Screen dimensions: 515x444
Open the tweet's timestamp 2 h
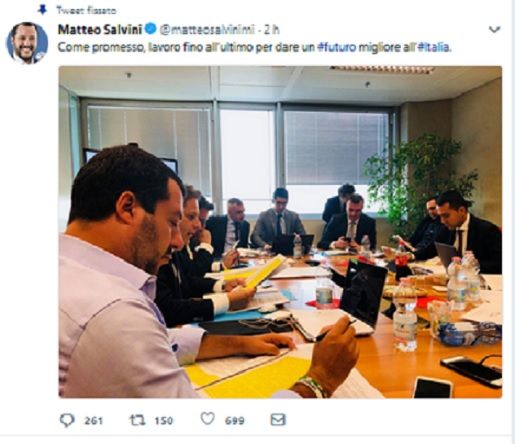[x=272, y=30]
